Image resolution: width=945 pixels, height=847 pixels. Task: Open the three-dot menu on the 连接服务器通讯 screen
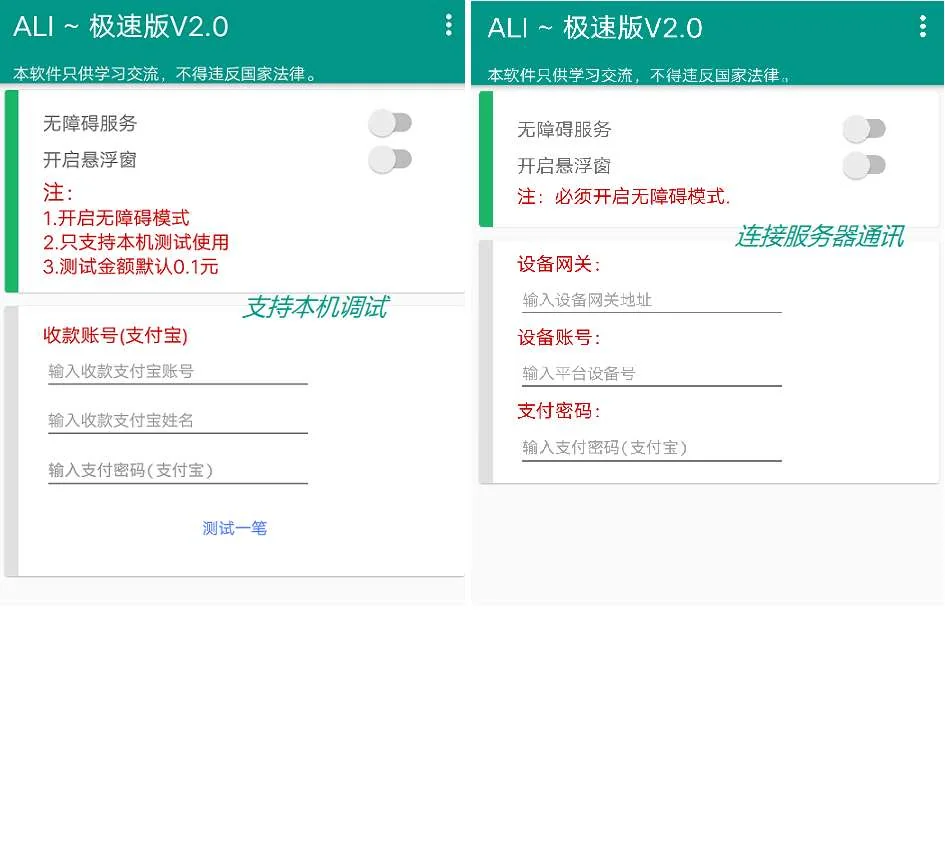click(922, 27)
